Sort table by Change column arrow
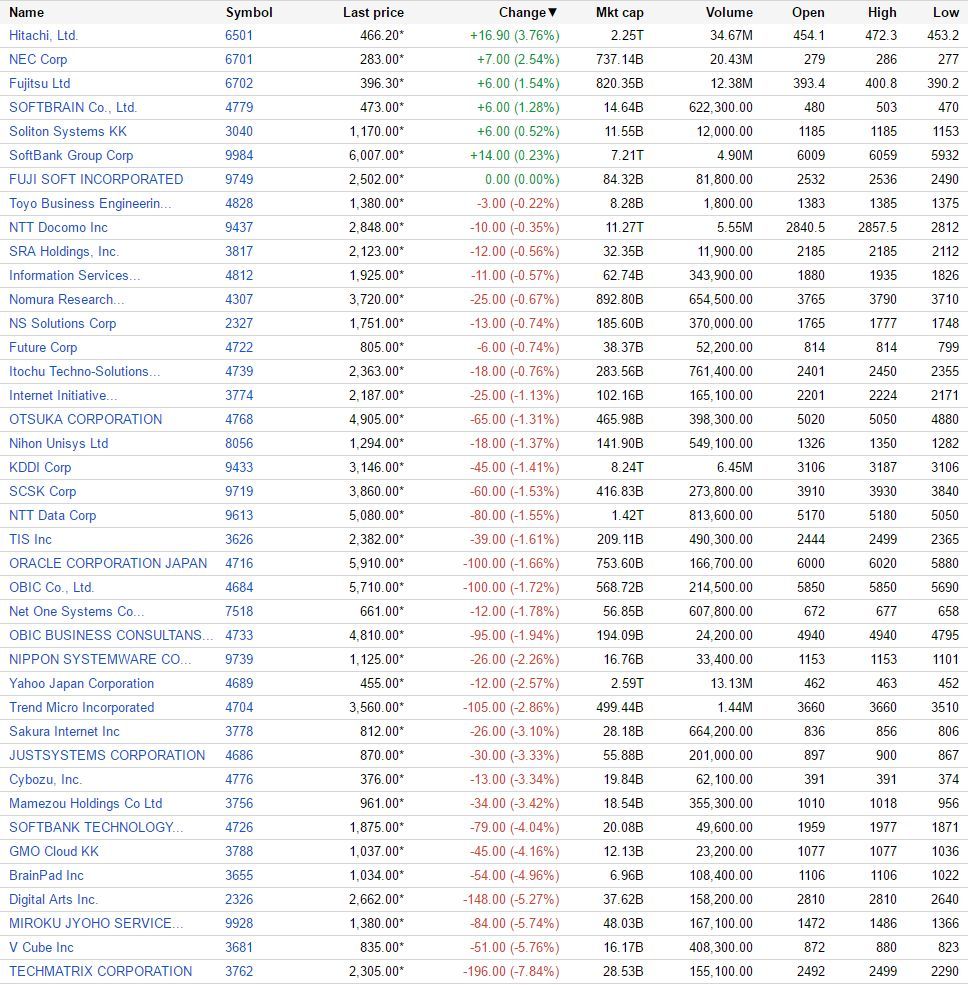 point(552,13)
